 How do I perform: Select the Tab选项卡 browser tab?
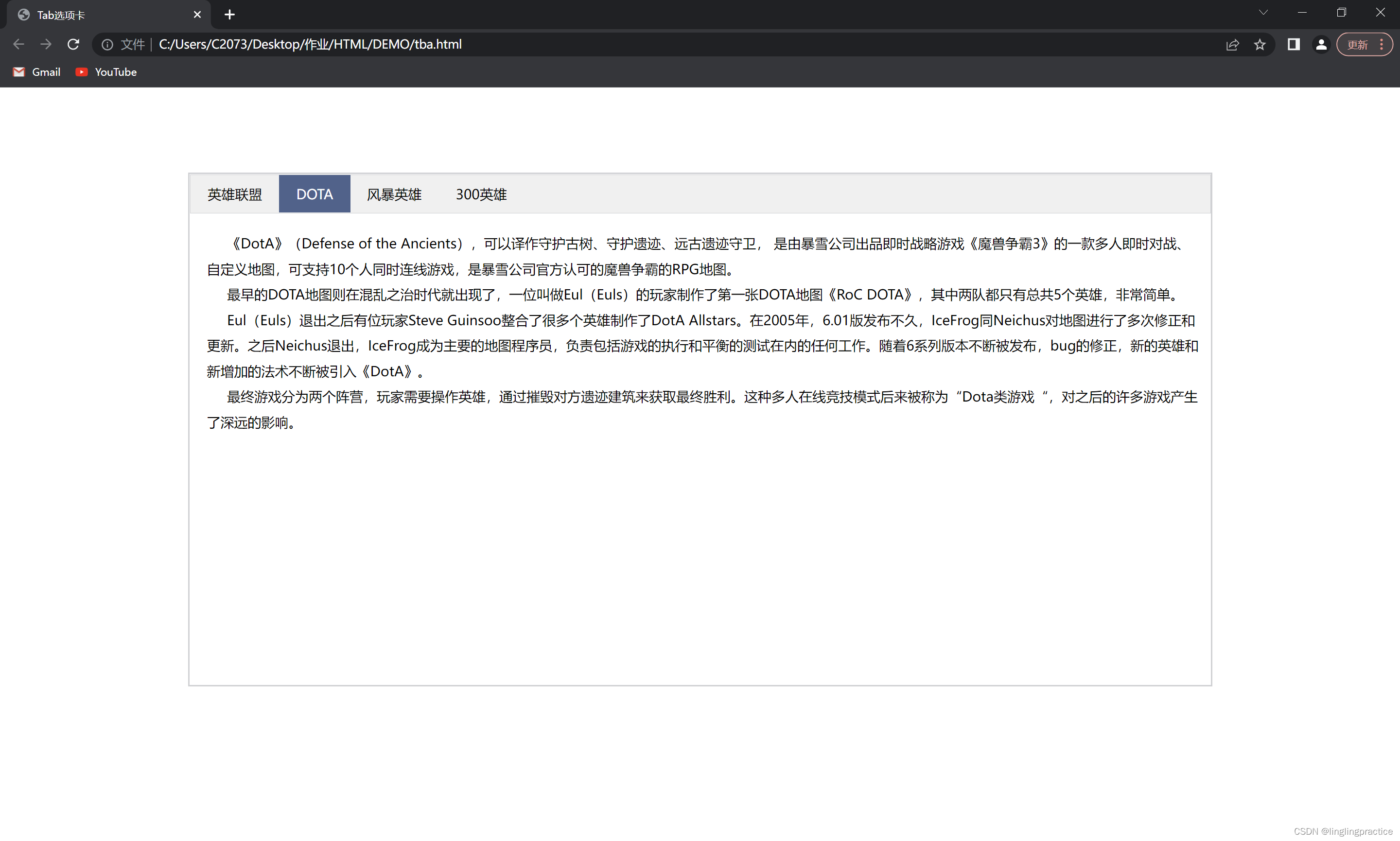pyautogui.click(x=109, y=15)
